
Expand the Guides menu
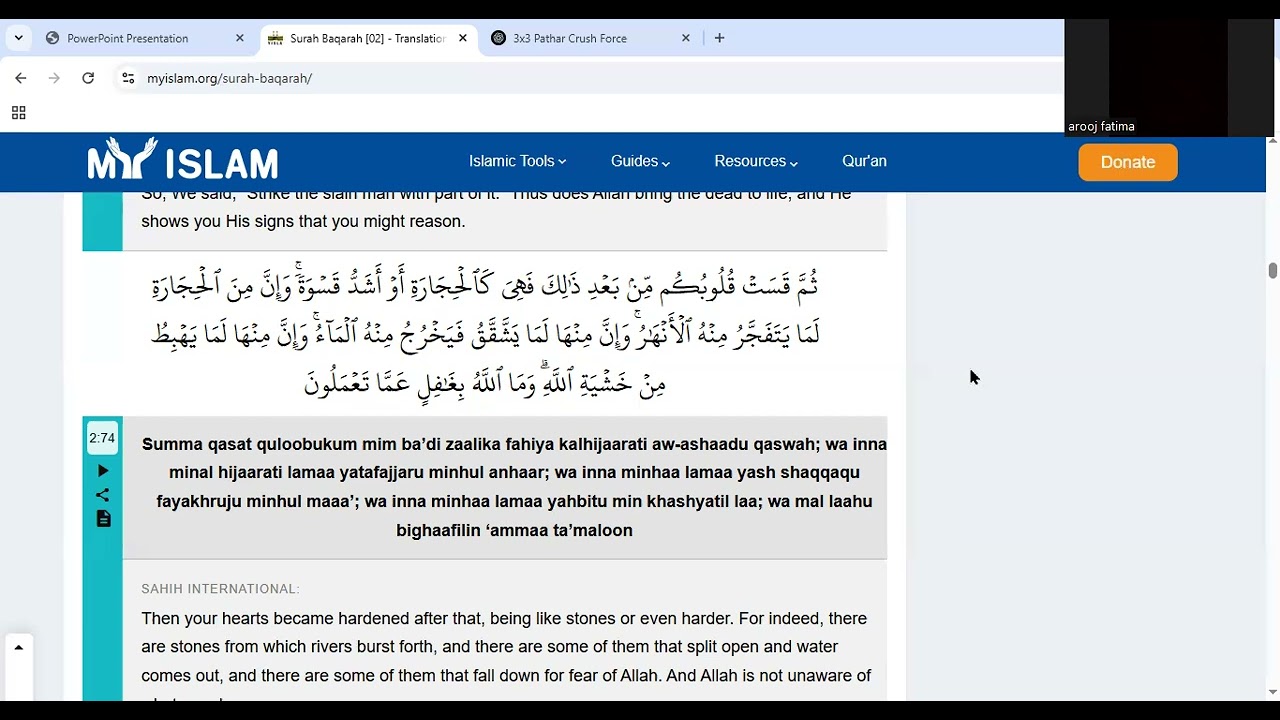pos(640,161)
